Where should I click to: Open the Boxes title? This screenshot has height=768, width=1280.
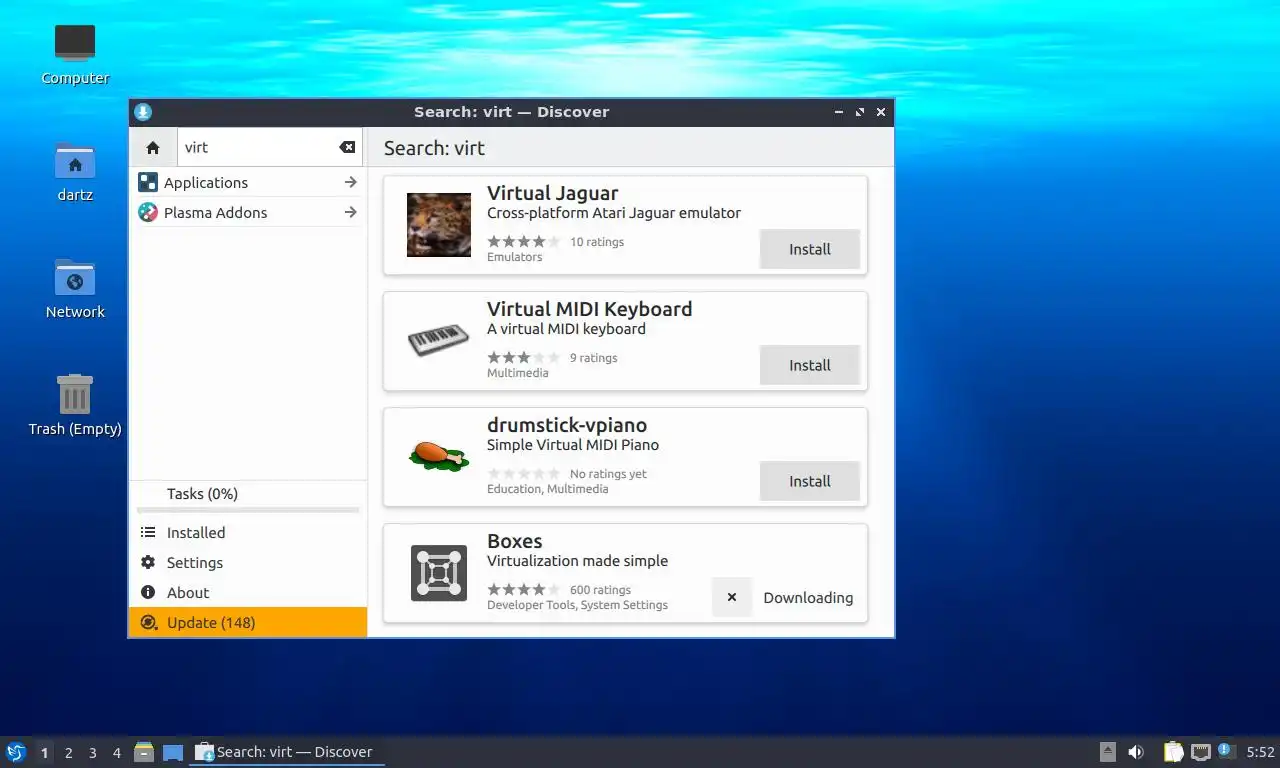[514, 541]
